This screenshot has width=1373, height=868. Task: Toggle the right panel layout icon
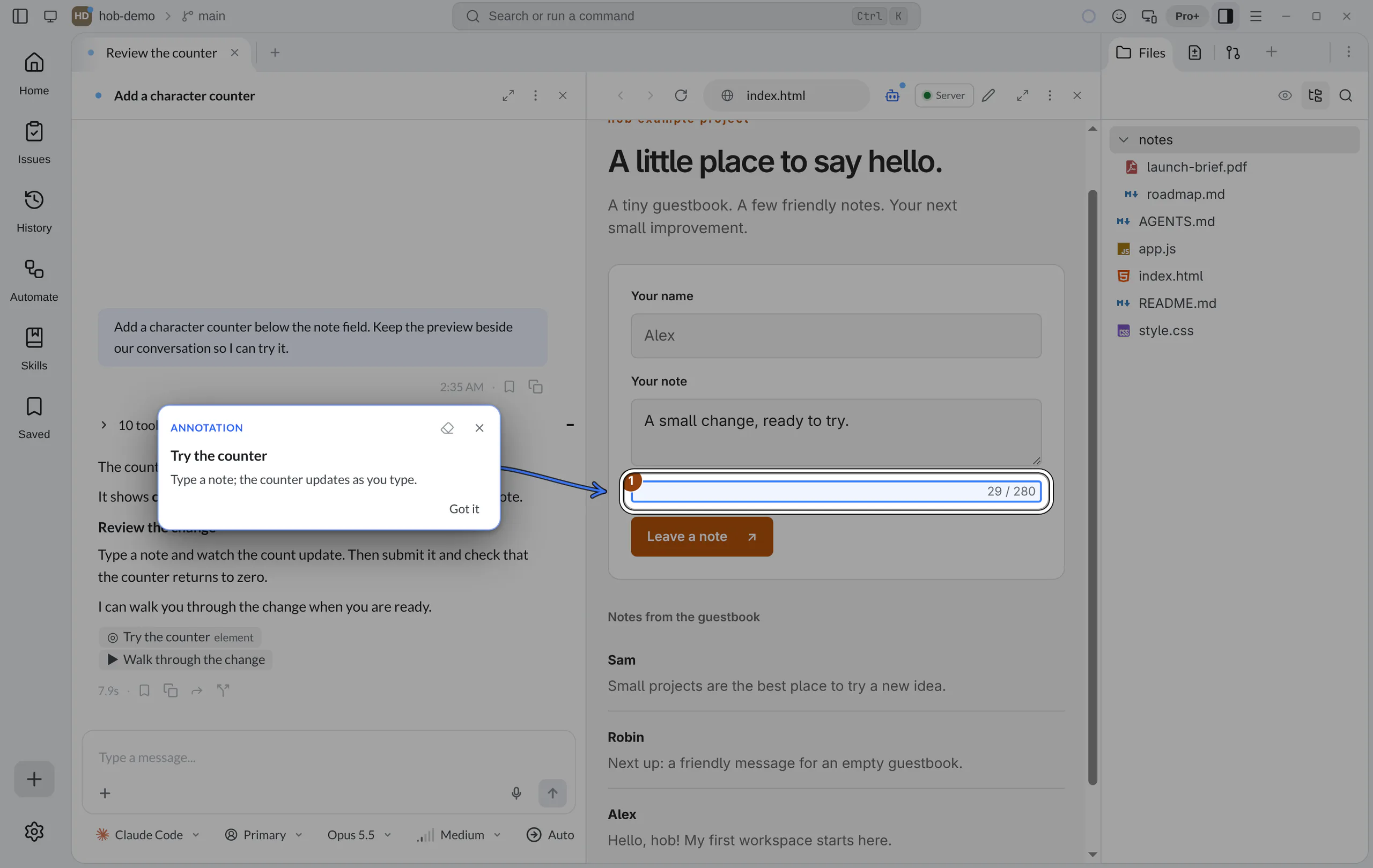click(1226, 16)
